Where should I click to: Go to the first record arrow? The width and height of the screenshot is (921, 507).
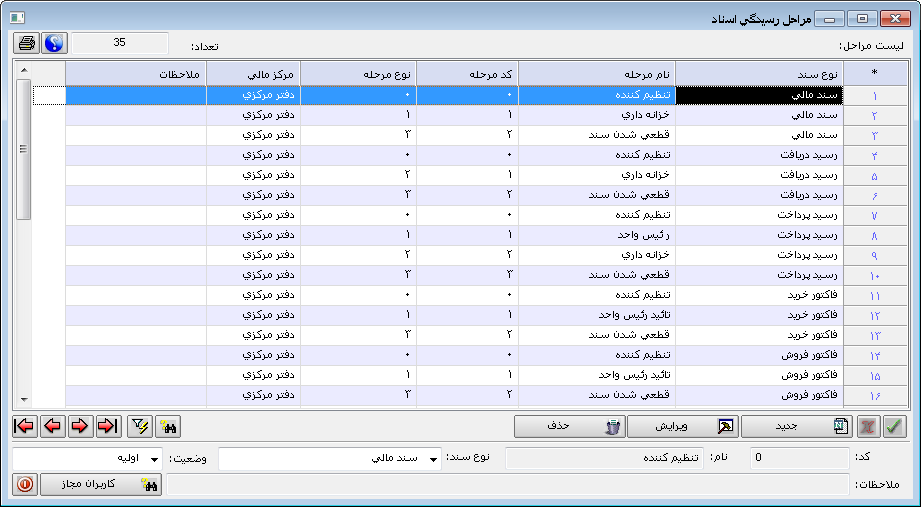click(25, 427)
